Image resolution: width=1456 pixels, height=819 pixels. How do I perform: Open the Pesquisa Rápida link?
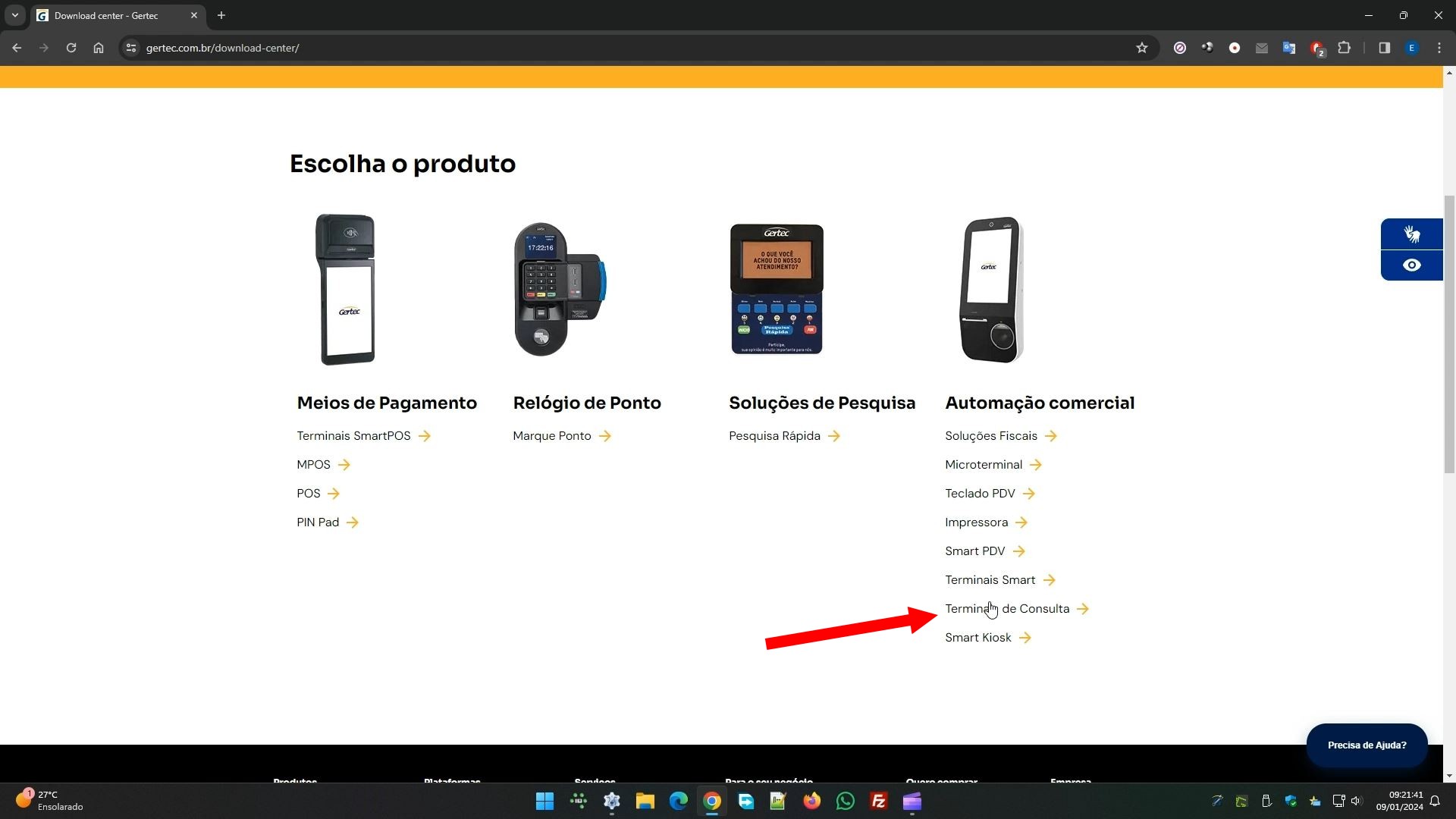point(784,436)
